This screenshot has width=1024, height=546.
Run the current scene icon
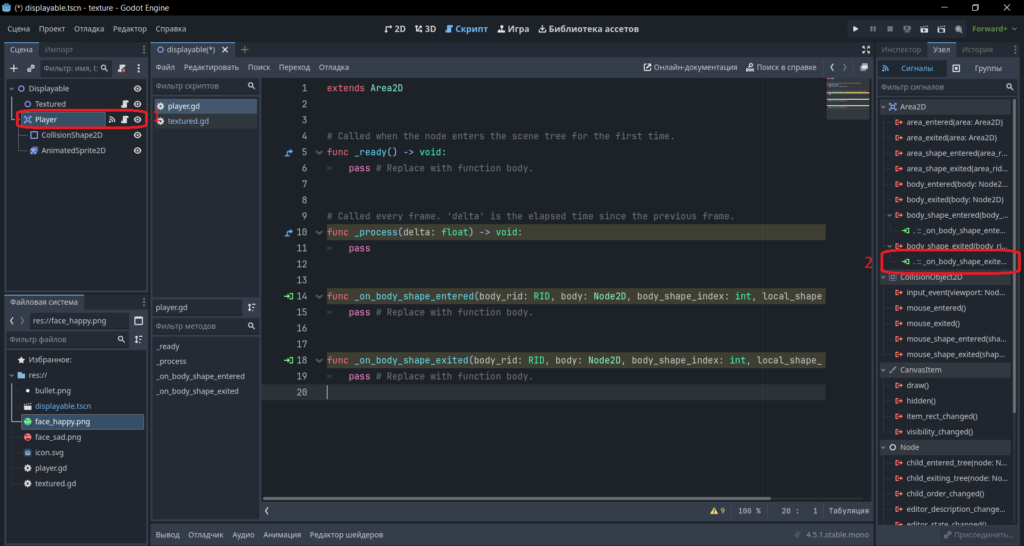click(924, 29)
